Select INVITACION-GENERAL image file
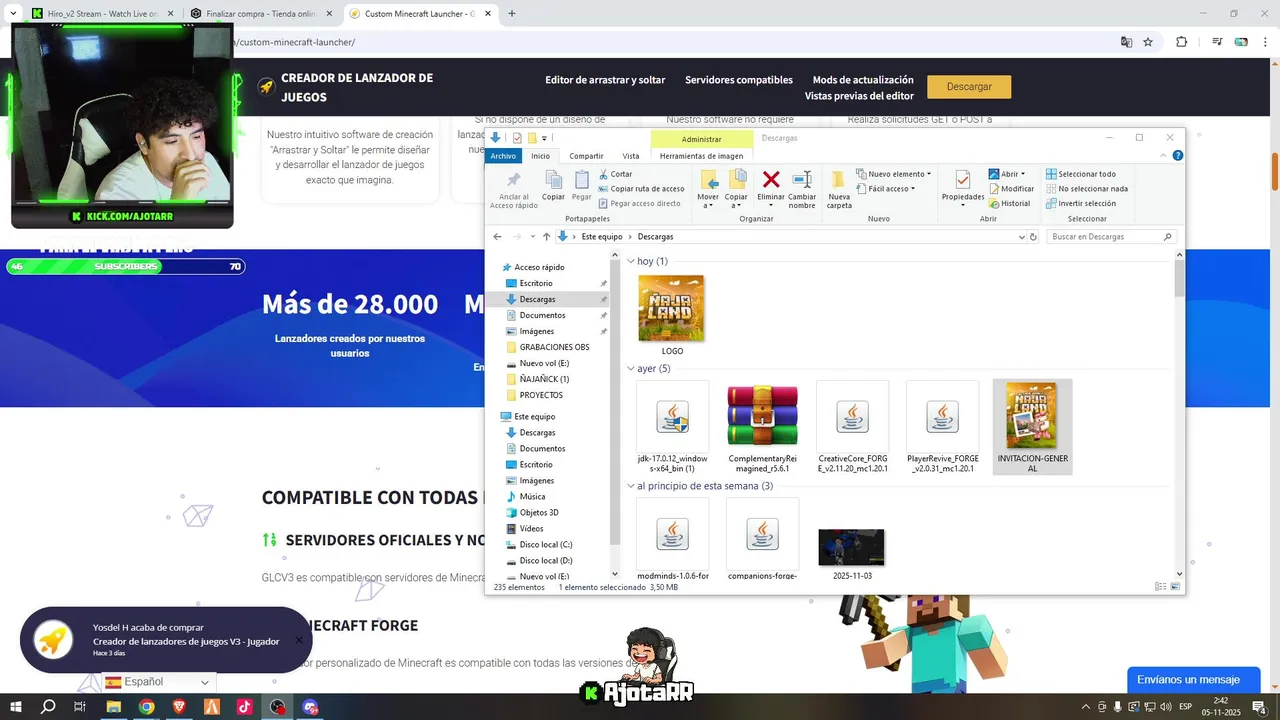1280x720 pixels. (1032, 427)
